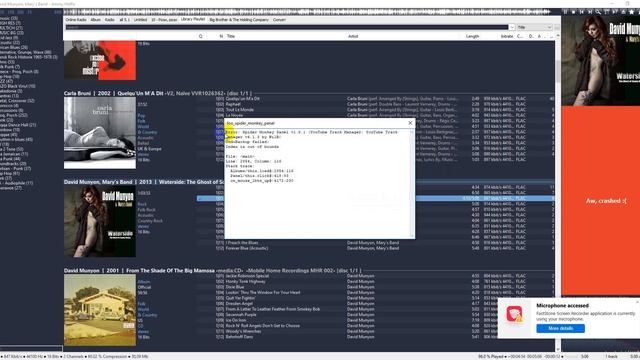The width and height of the screenshot is (640, 360).
Task: Open the Radio playlist tab
Action: coord(109,20)
